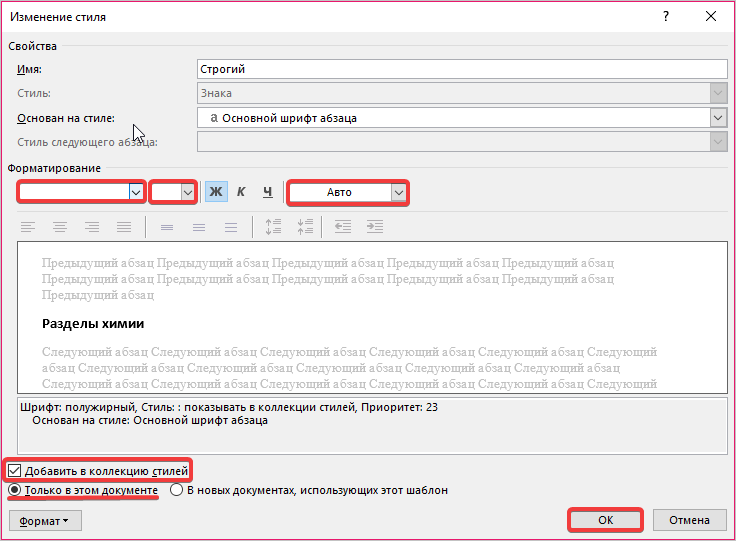Click the 'Отмена' cancel button
The image size is (736, 541).
pos(689,520)
